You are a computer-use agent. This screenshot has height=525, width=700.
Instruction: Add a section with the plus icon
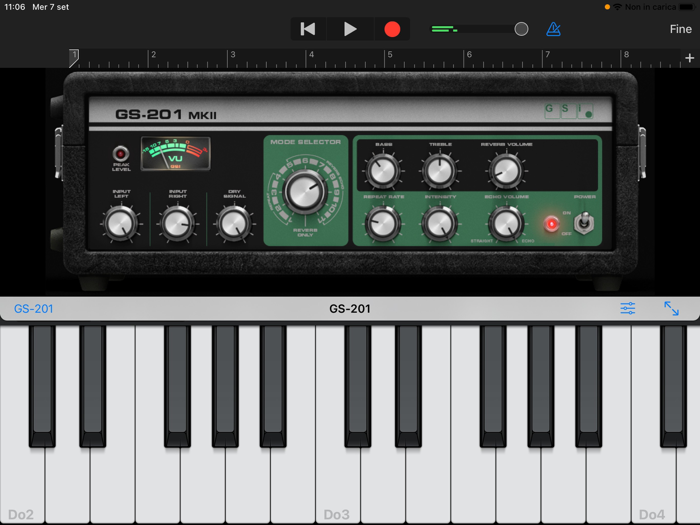tap(689, 58)
